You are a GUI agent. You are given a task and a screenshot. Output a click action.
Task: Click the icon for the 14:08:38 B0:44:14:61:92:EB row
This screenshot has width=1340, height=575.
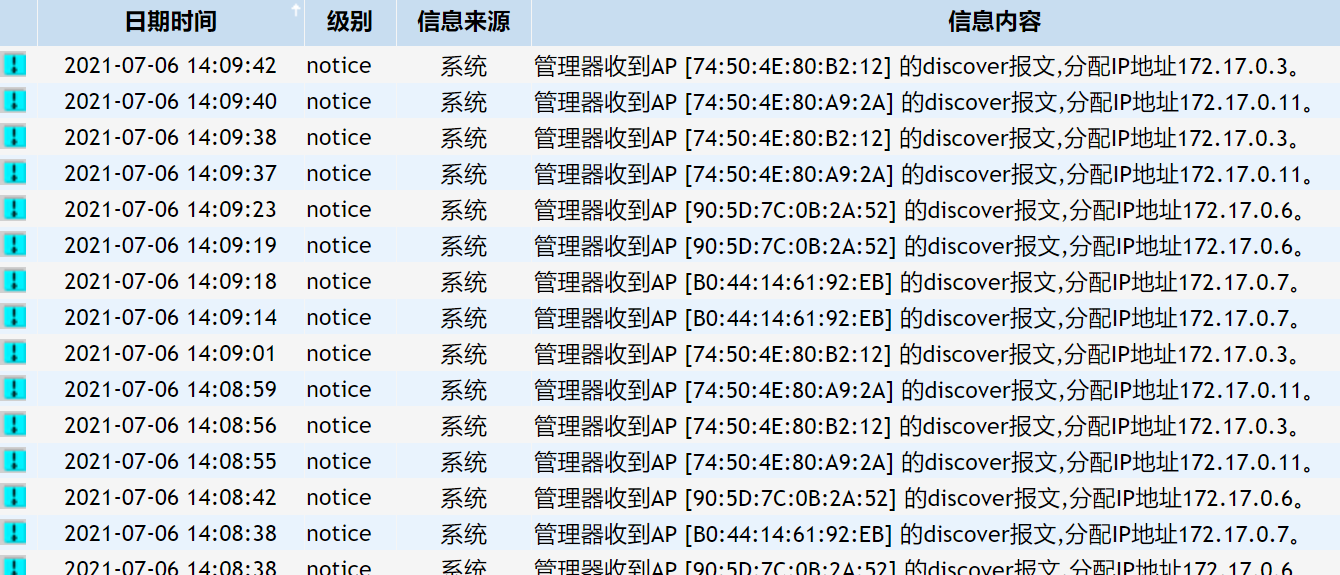click(14, 534)
